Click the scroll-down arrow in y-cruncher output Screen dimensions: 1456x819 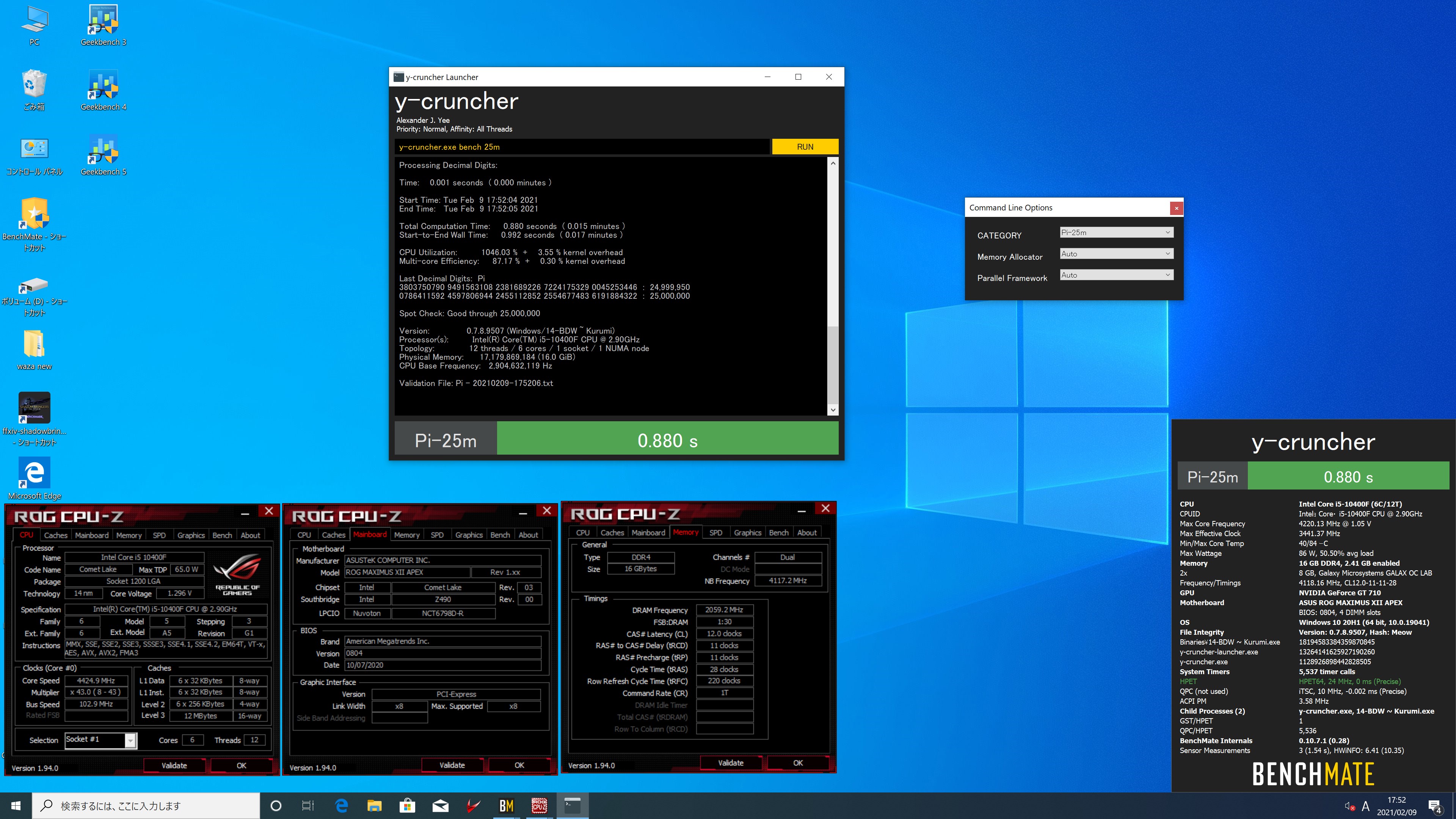(833, 410)
